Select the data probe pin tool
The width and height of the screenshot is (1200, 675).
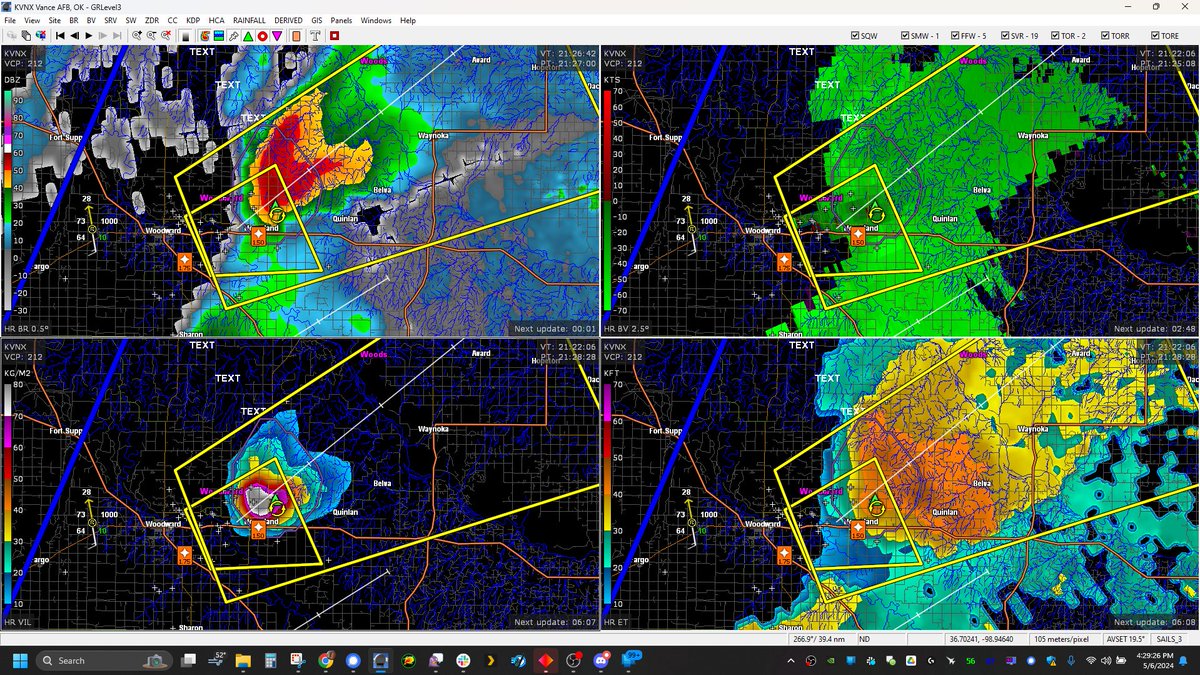pyautogui.click(x=233, y=36)
